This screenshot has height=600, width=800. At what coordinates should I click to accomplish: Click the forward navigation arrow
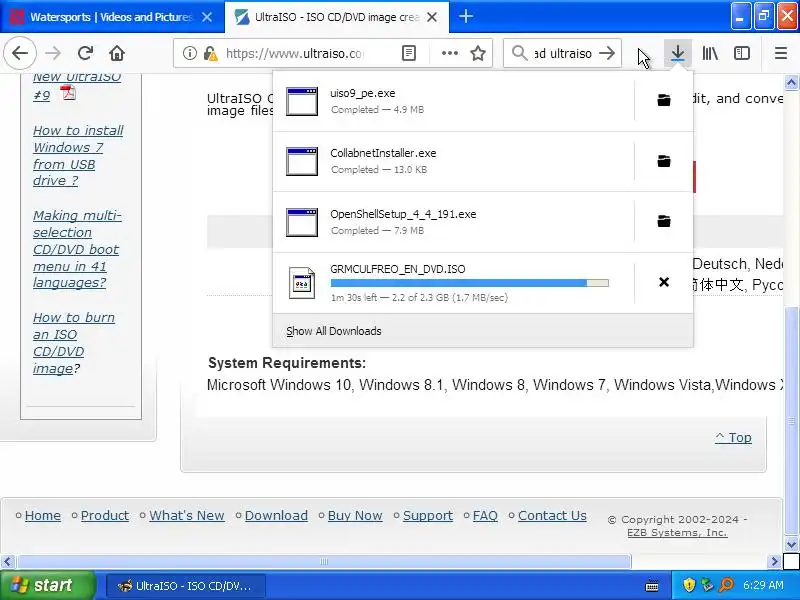point(53,53)
